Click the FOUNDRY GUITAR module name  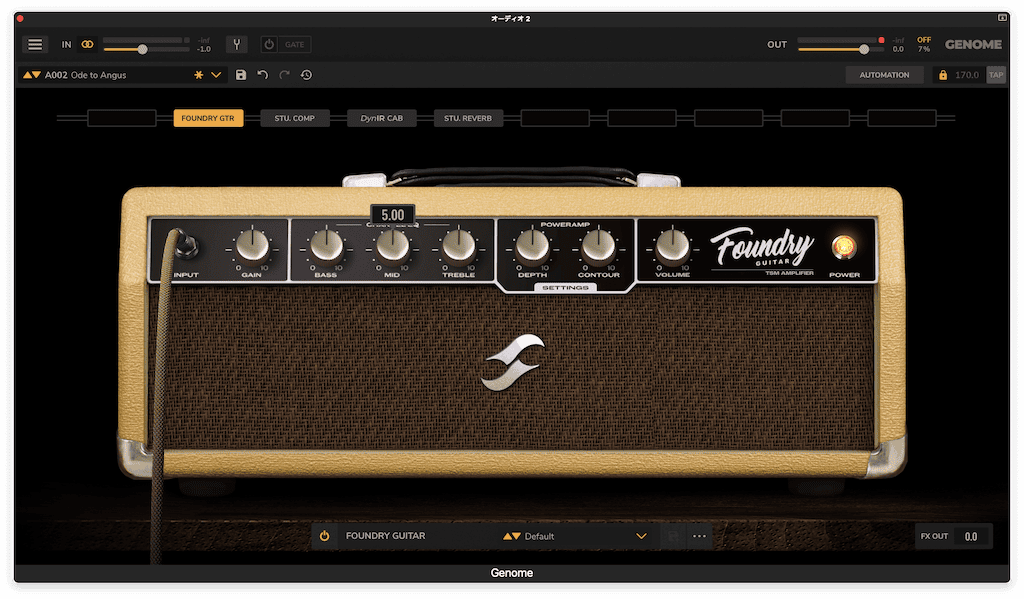[x=385, y=536]
